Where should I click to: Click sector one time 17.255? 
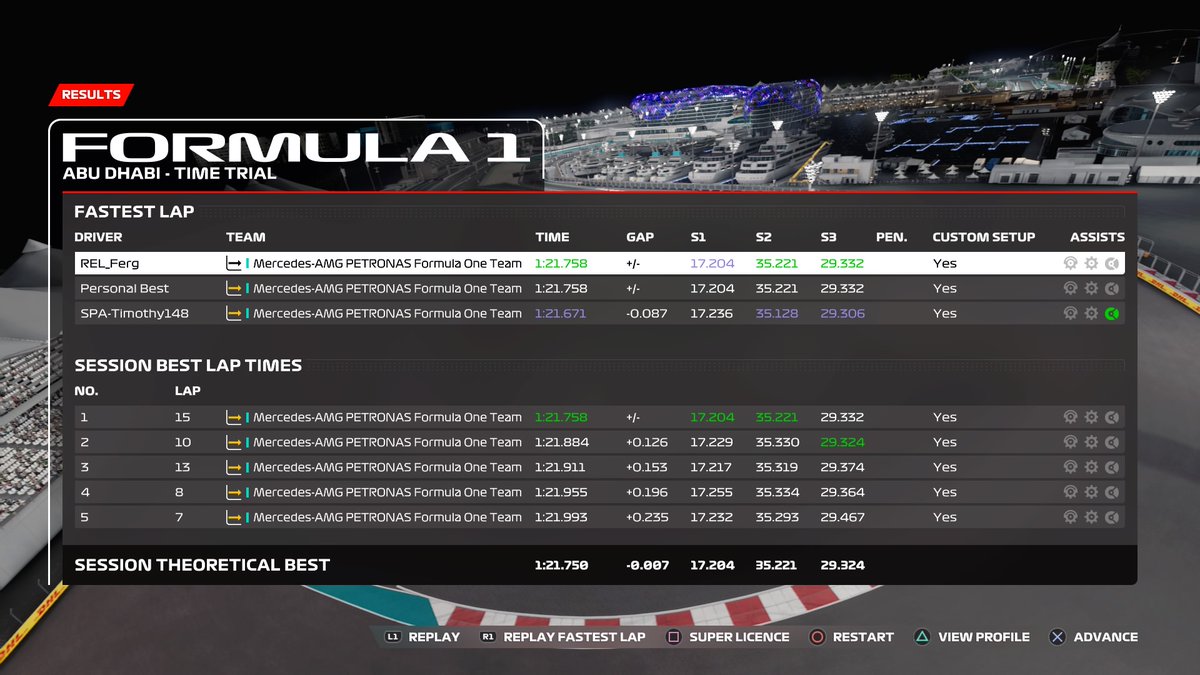pyautogui.click(x=711, y=492)
